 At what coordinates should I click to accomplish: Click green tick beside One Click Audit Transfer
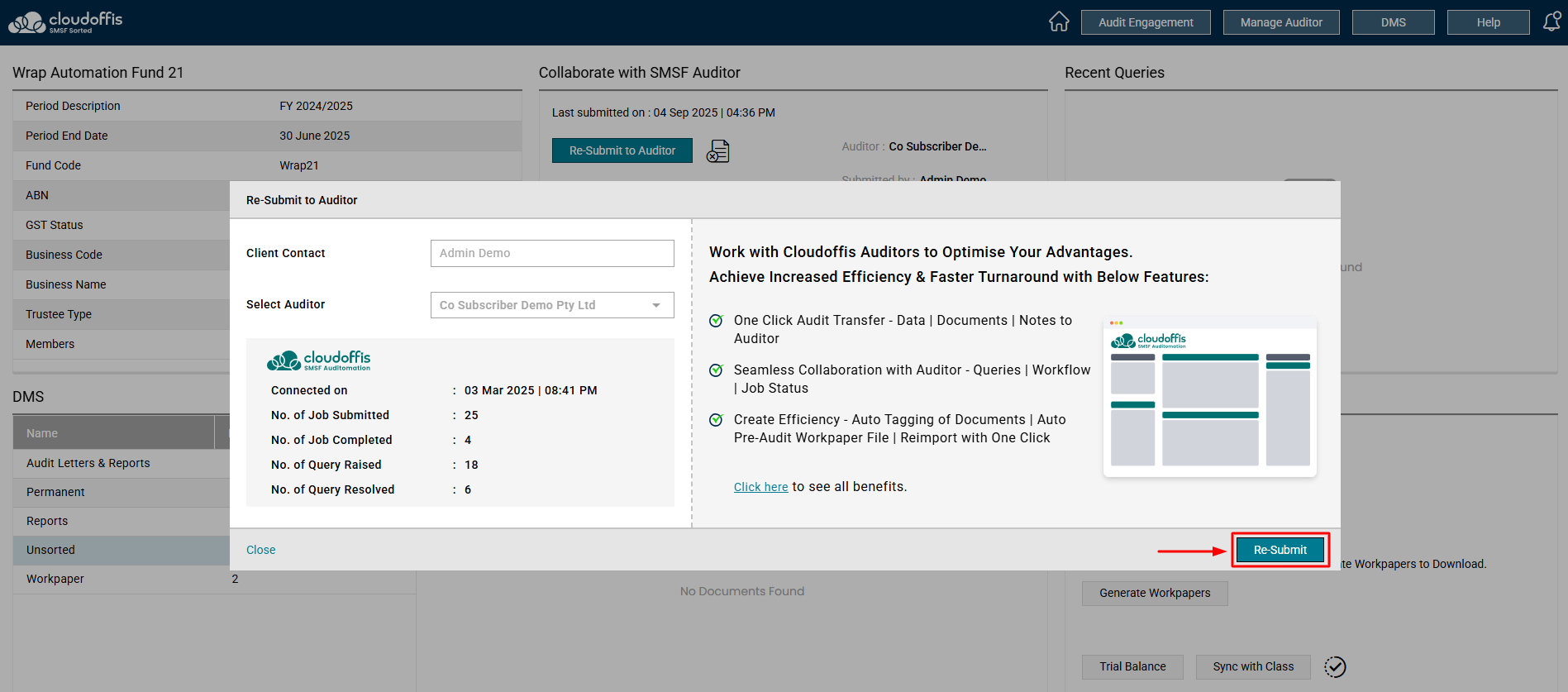[717, 321]
